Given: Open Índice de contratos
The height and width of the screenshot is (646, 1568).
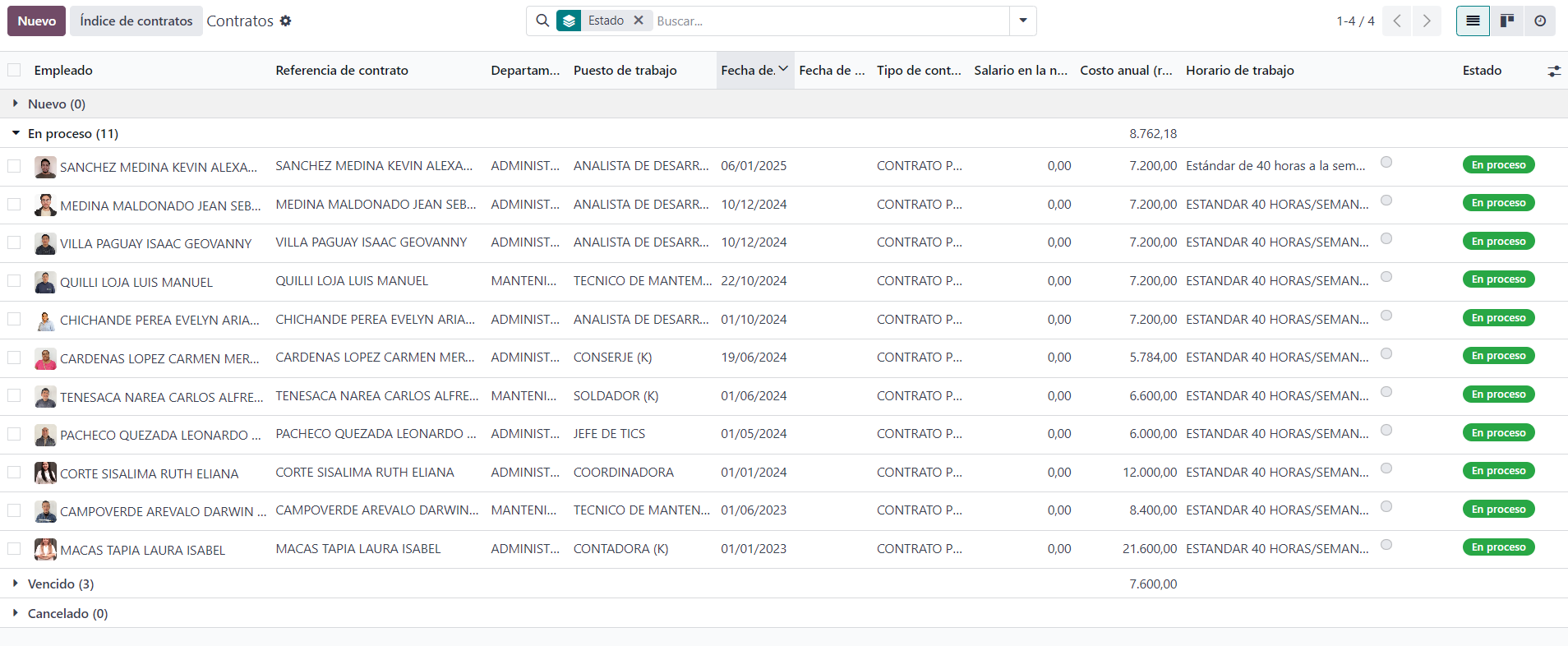Looking at the screenshot, I should (136, 21).
